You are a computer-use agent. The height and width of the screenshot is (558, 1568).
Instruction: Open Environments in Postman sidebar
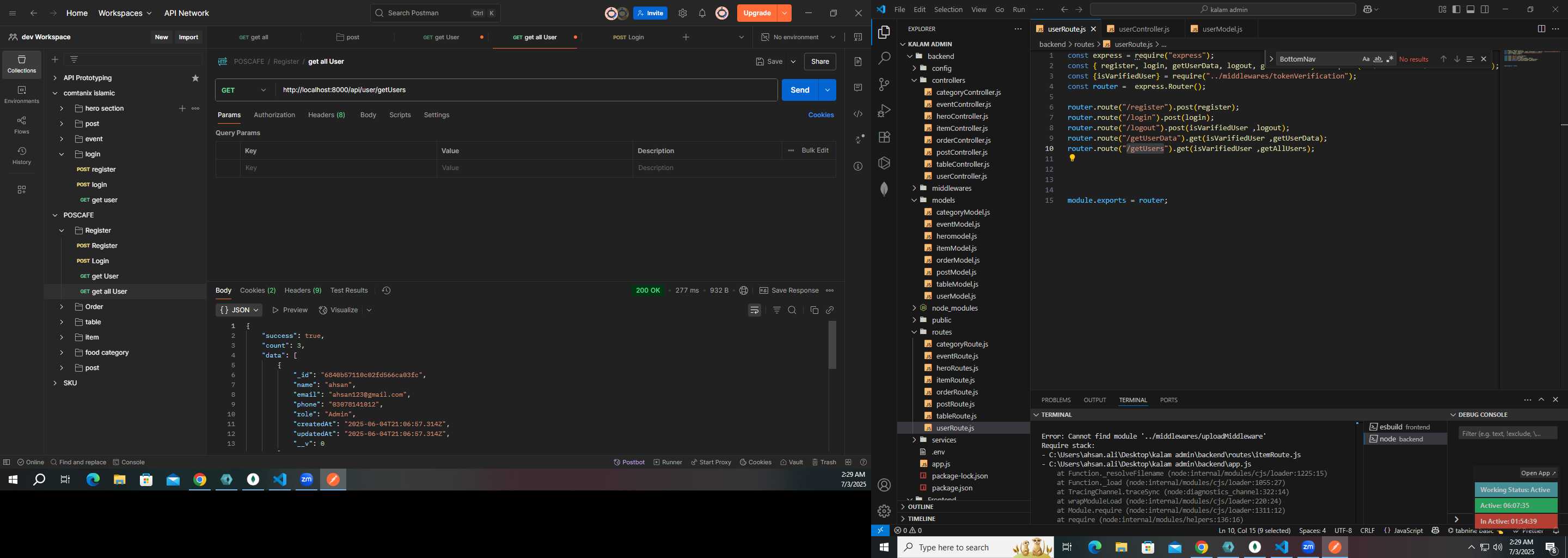pos(22,95)
